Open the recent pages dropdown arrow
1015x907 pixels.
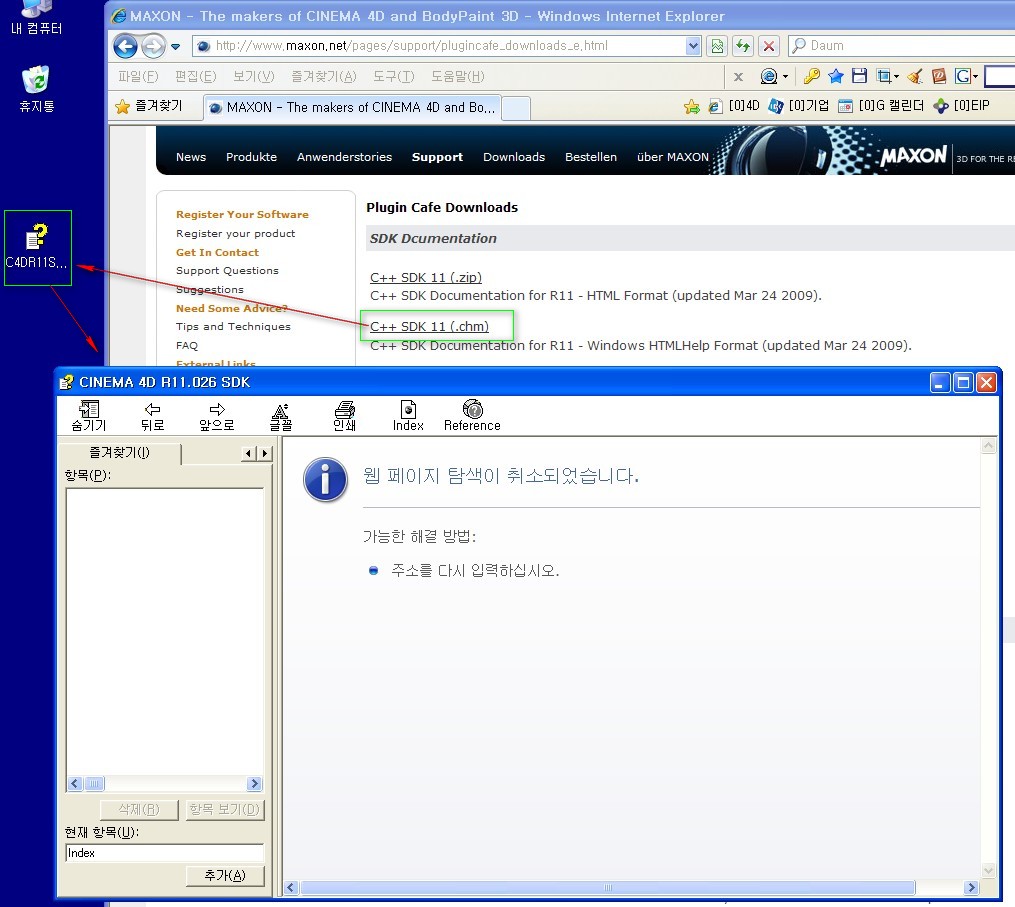click(175, 46)
